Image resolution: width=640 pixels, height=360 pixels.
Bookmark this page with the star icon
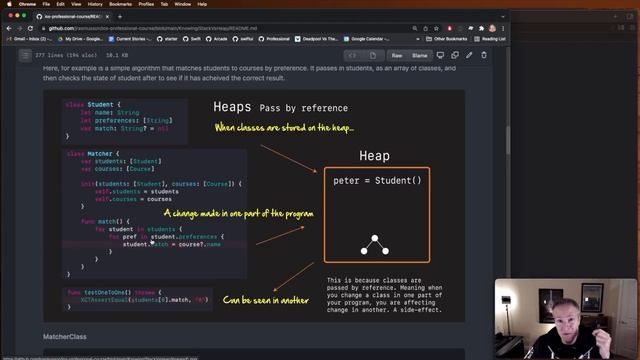click(436, 29)
